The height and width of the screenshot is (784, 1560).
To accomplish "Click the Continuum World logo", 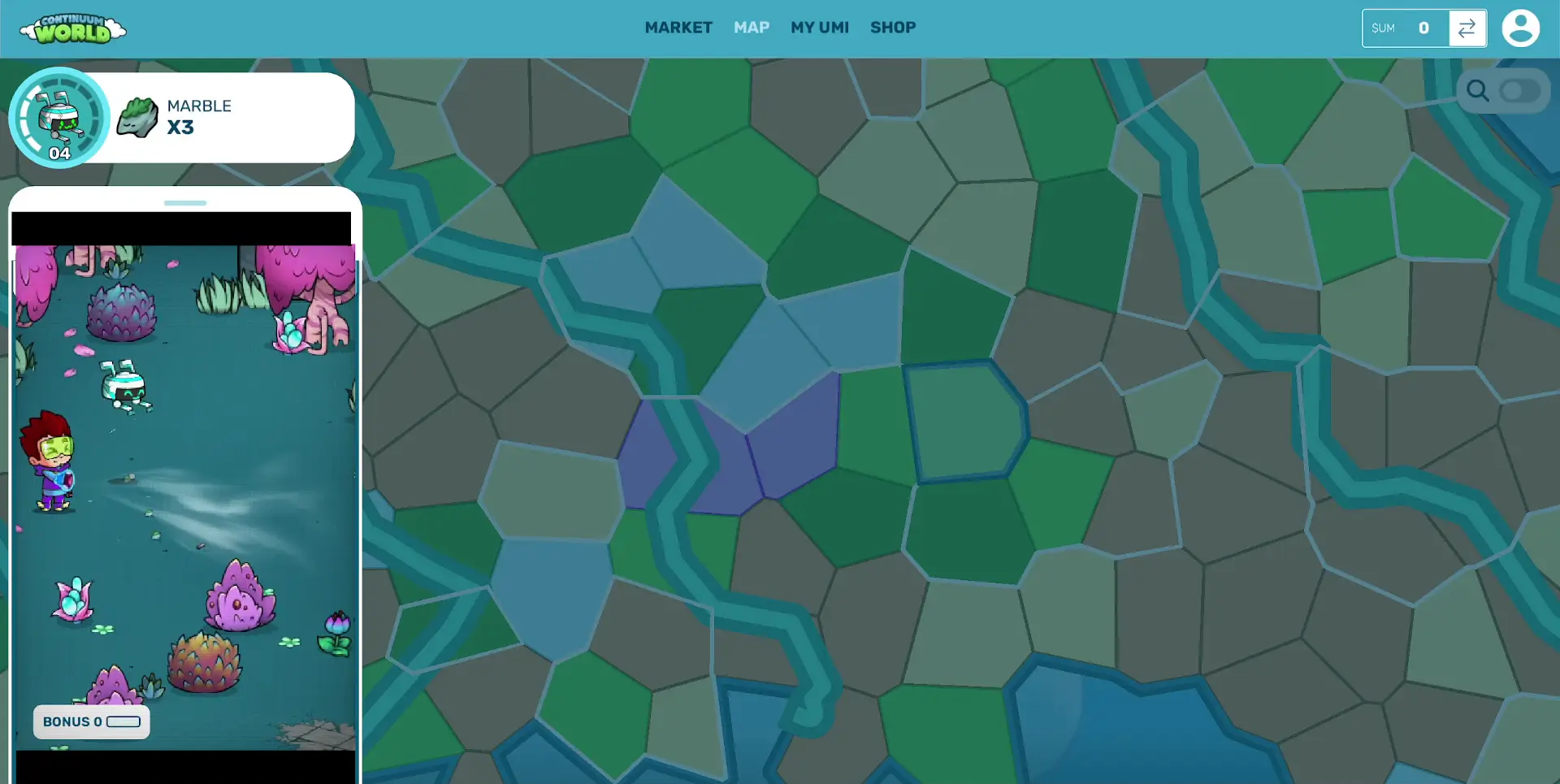I will point(71,28).
